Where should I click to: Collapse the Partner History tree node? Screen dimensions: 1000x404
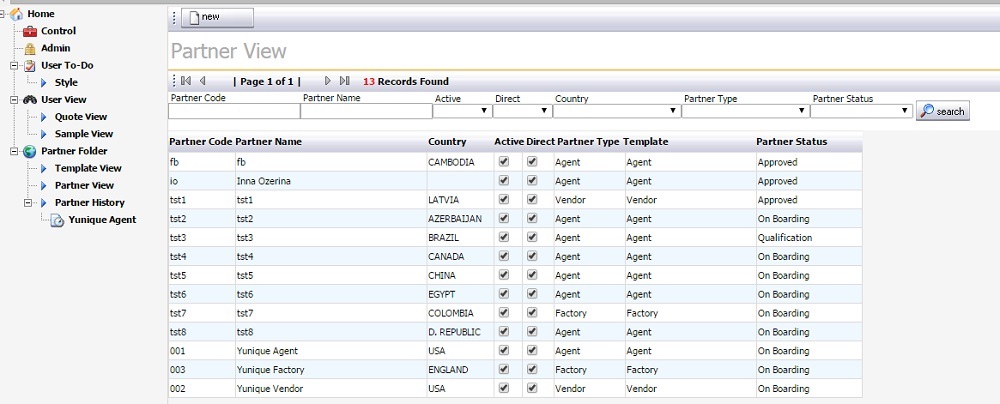pyautogui.click(x=28, y=203)
